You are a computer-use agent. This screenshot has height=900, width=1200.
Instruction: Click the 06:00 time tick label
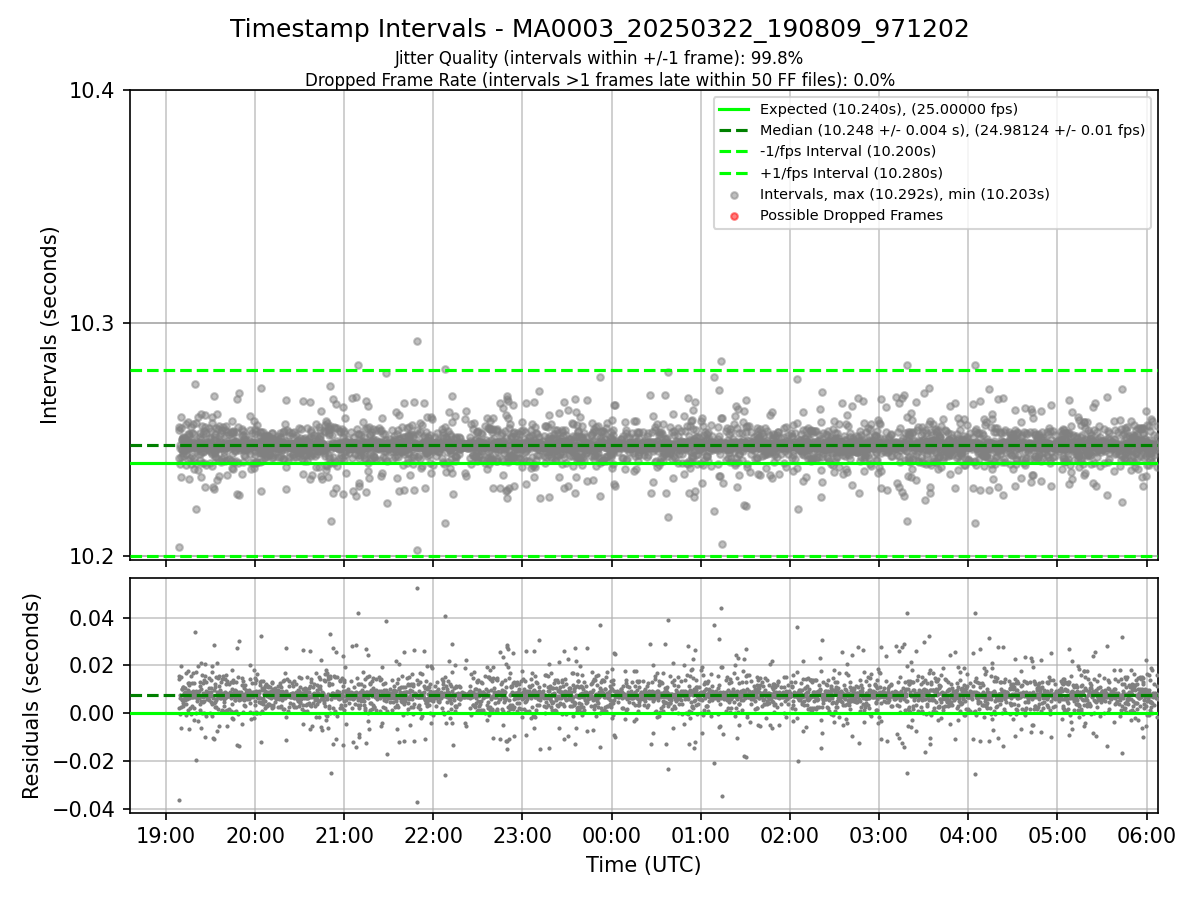pos(1146,835)
